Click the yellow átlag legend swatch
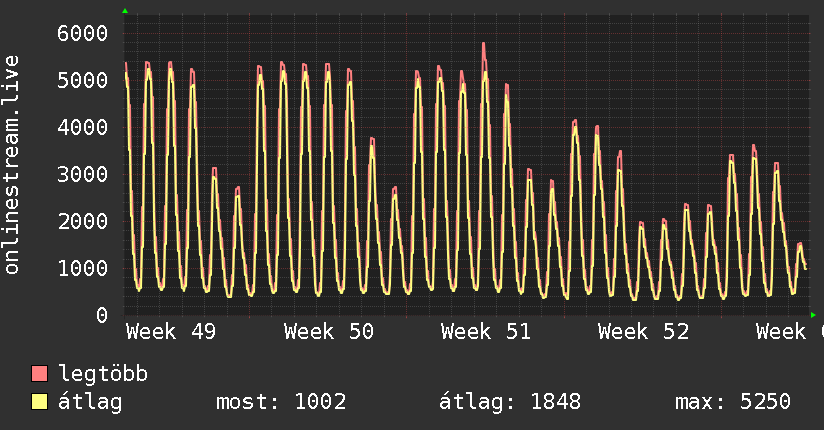824x430 pixels. (40, 403)
